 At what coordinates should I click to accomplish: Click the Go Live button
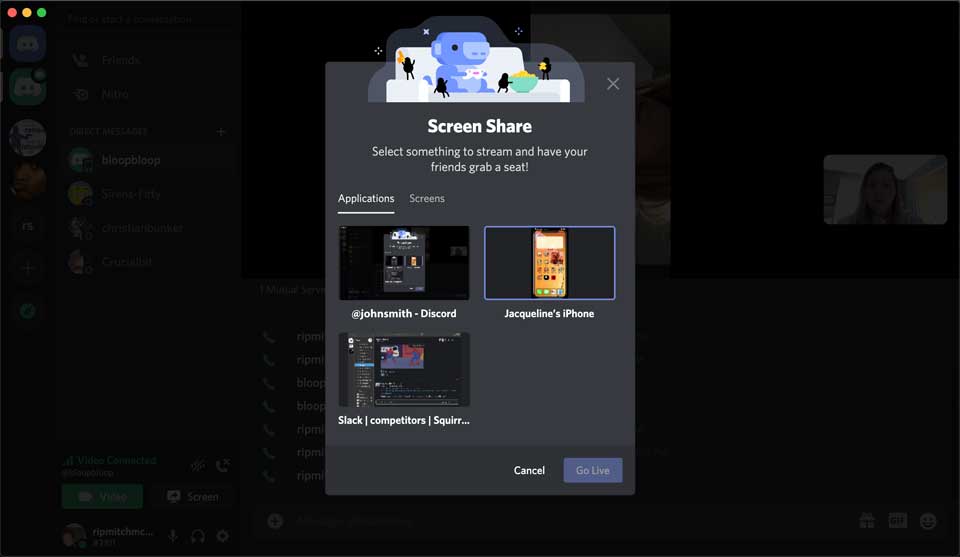593,470
